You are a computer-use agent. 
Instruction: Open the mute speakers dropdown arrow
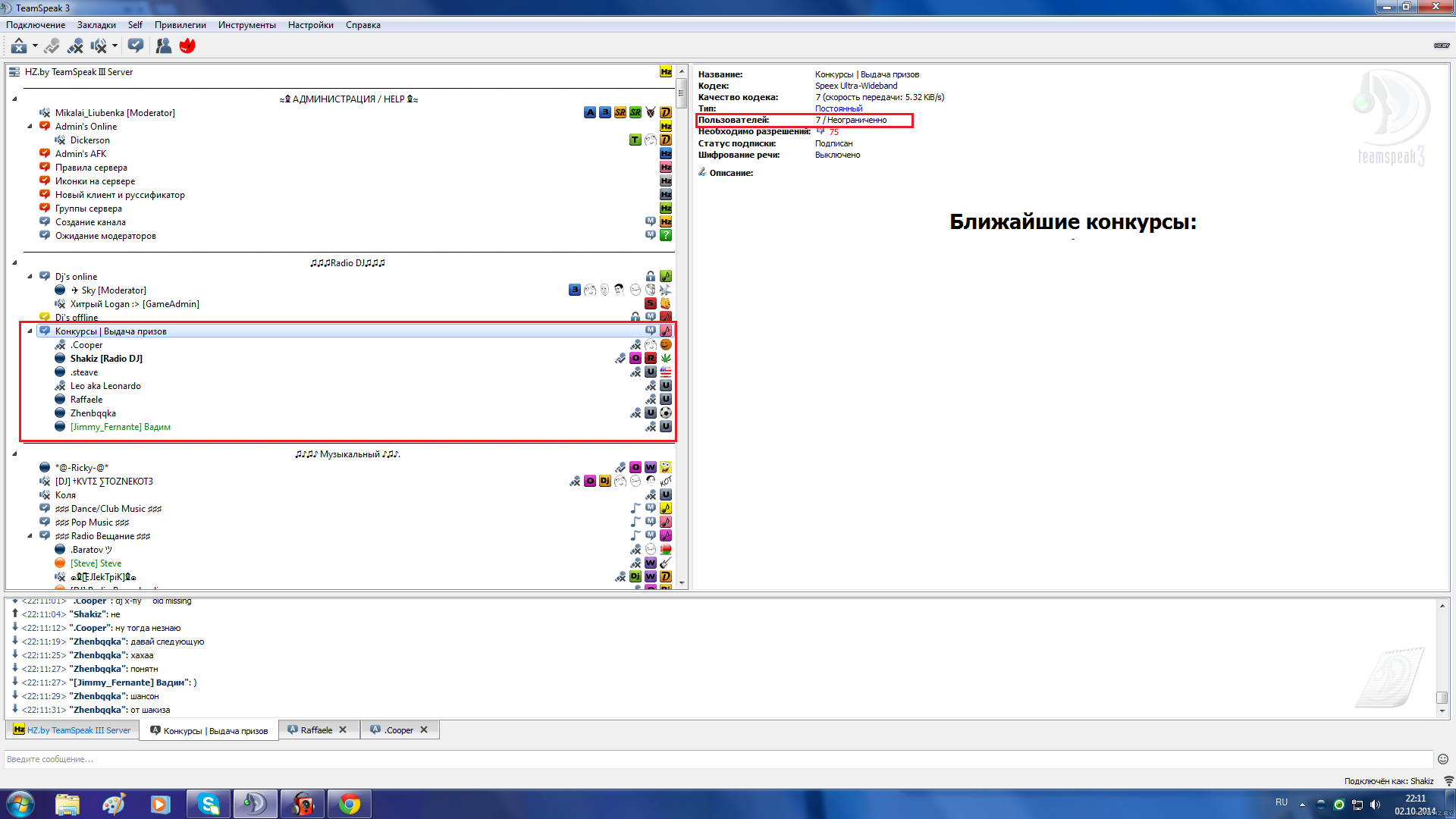pos(115,46)
